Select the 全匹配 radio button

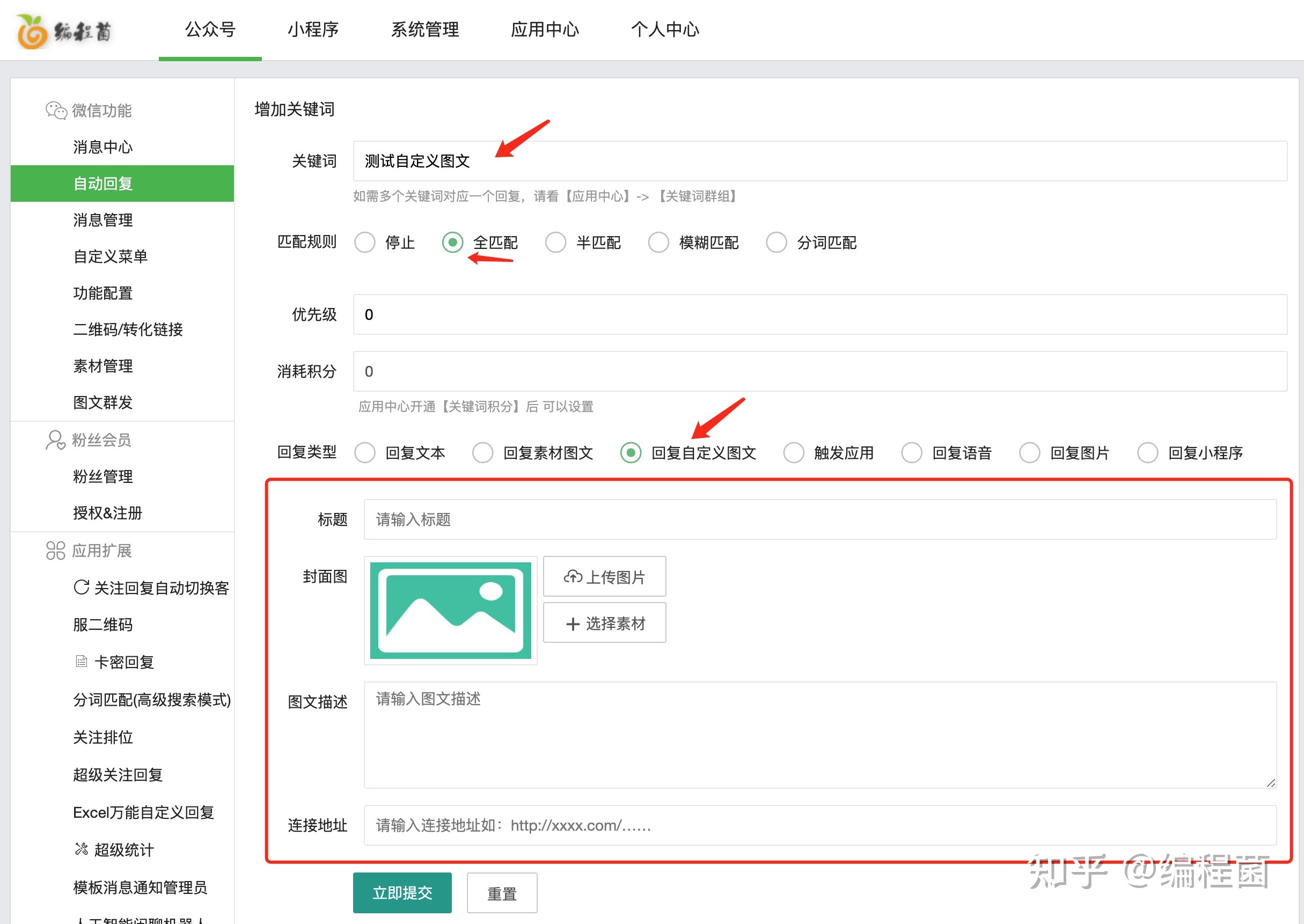click(x=452, y=243)
